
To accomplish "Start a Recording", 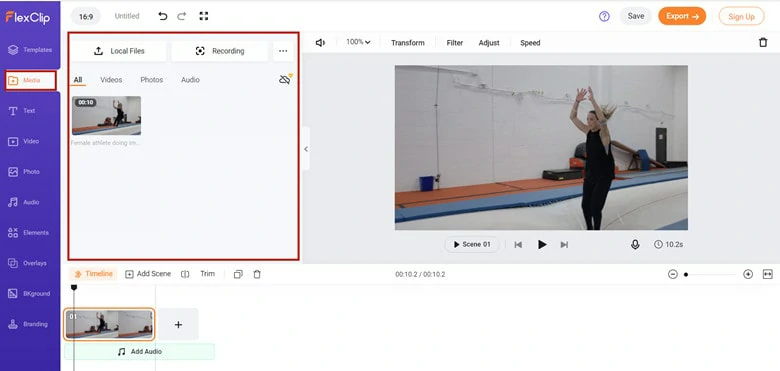I will [219, 51].
